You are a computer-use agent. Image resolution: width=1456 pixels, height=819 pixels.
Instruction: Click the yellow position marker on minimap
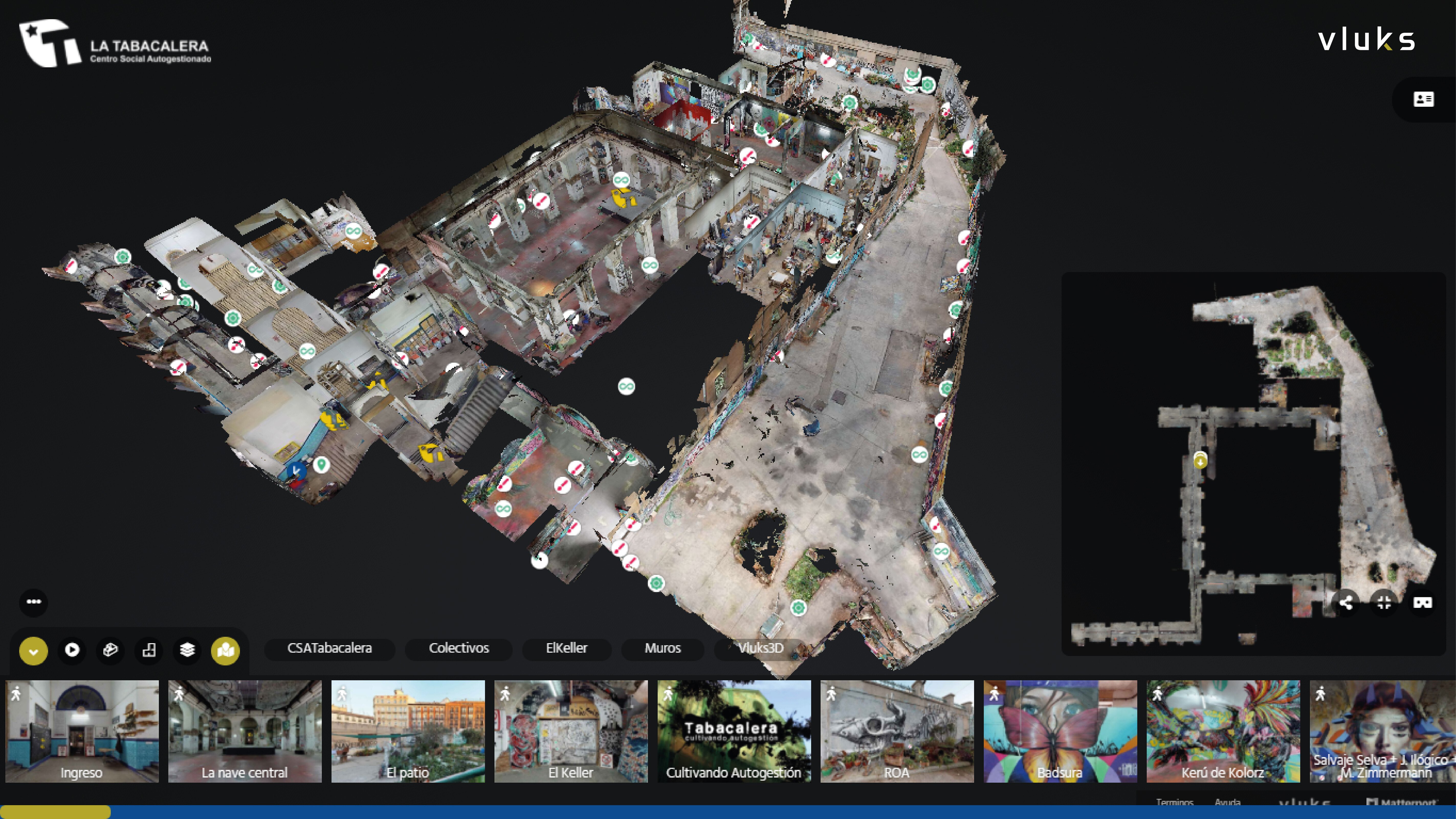[1200, 460]
